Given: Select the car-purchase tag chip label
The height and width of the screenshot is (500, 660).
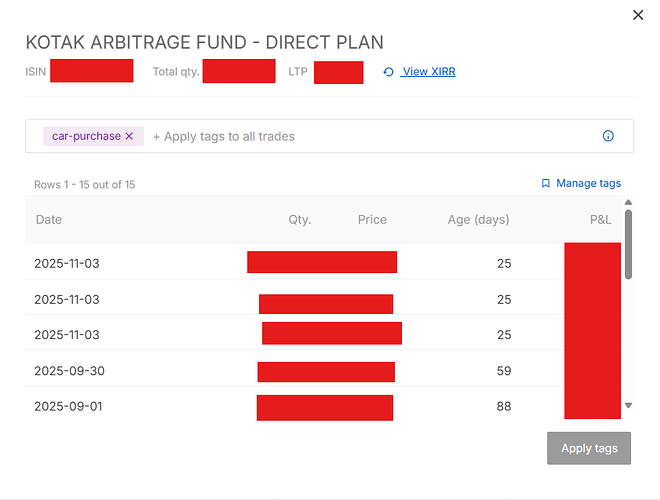Looking at the screenshot, I should tap(86, 136).
